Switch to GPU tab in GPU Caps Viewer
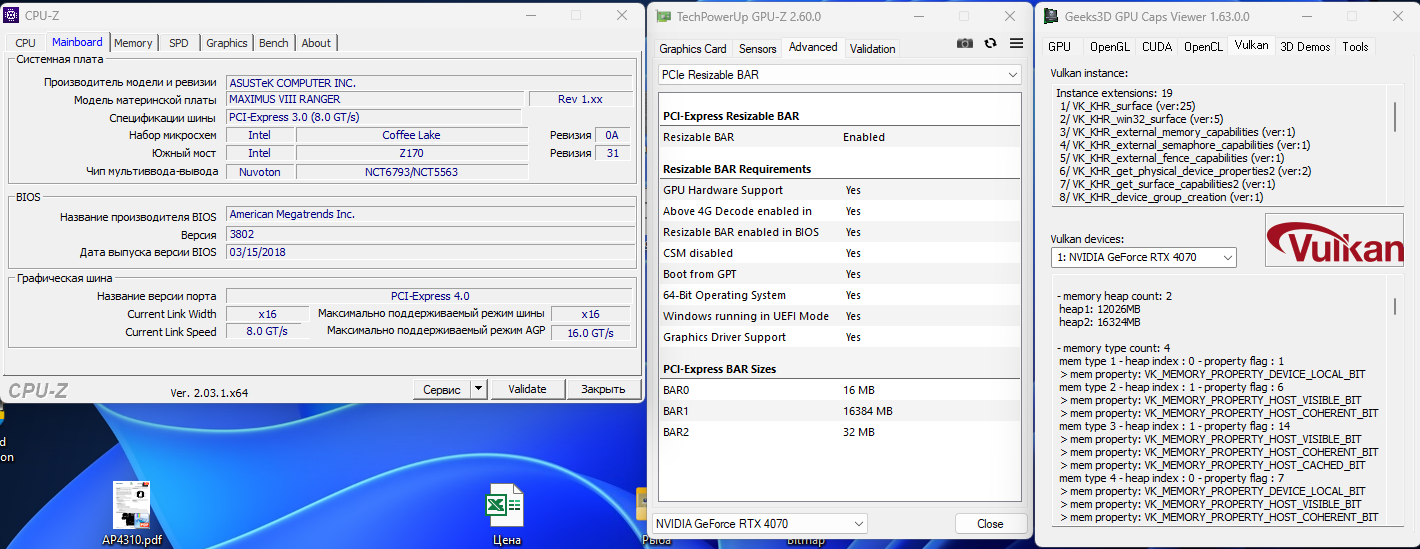This screenshot has height=549, width=1420. click(x=1059, y=47)
